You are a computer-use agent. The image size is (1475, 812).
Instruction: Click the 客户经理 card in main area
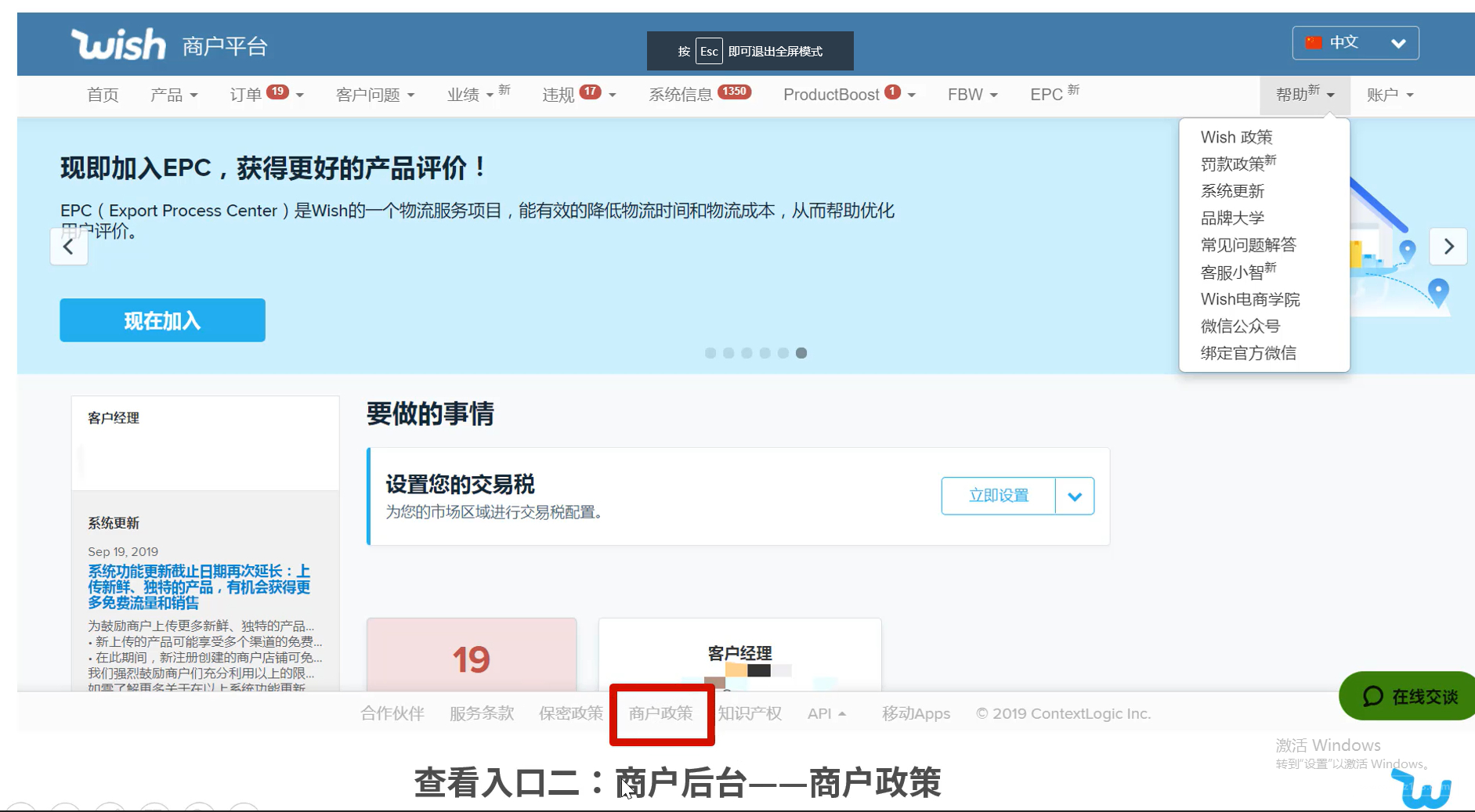740,656
